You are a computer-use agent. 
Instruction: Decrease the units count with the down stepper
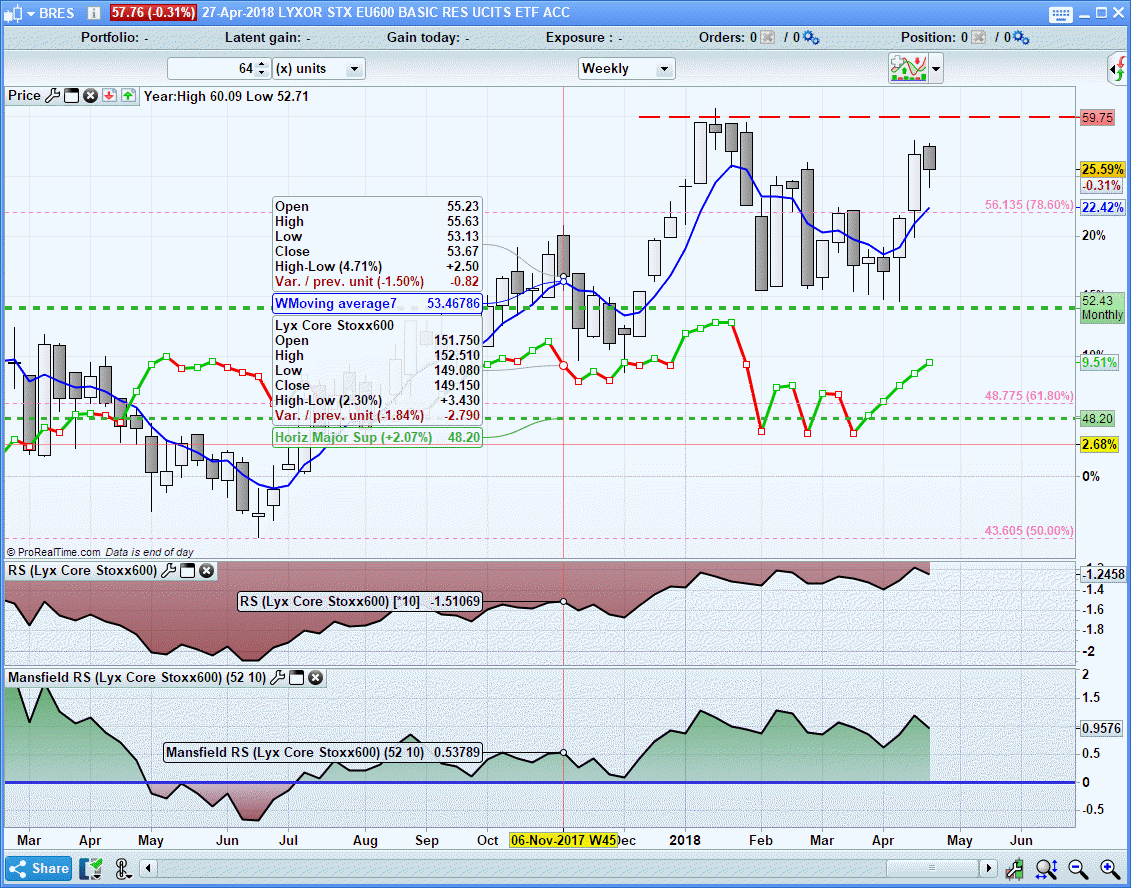262,73
